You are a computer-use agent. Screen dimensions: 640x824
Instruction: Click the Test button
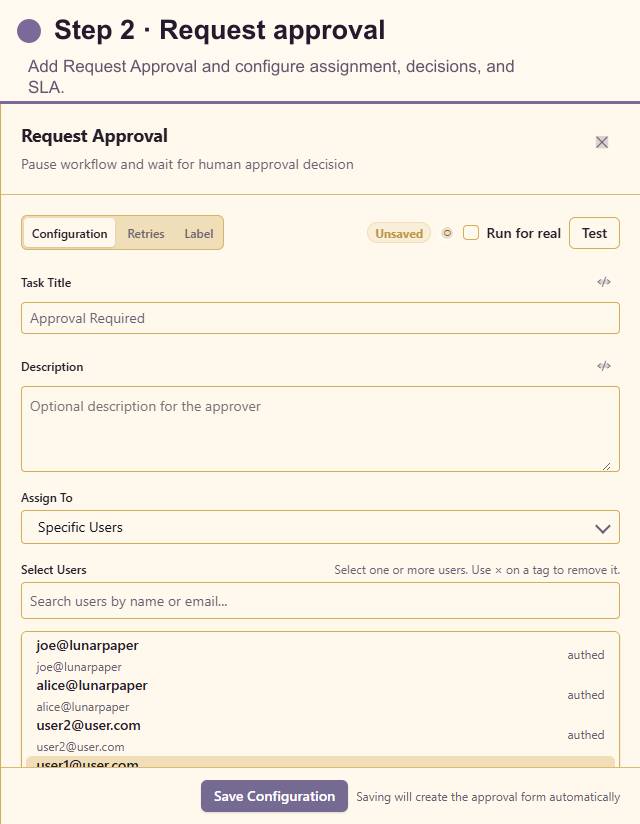(594, 233)
